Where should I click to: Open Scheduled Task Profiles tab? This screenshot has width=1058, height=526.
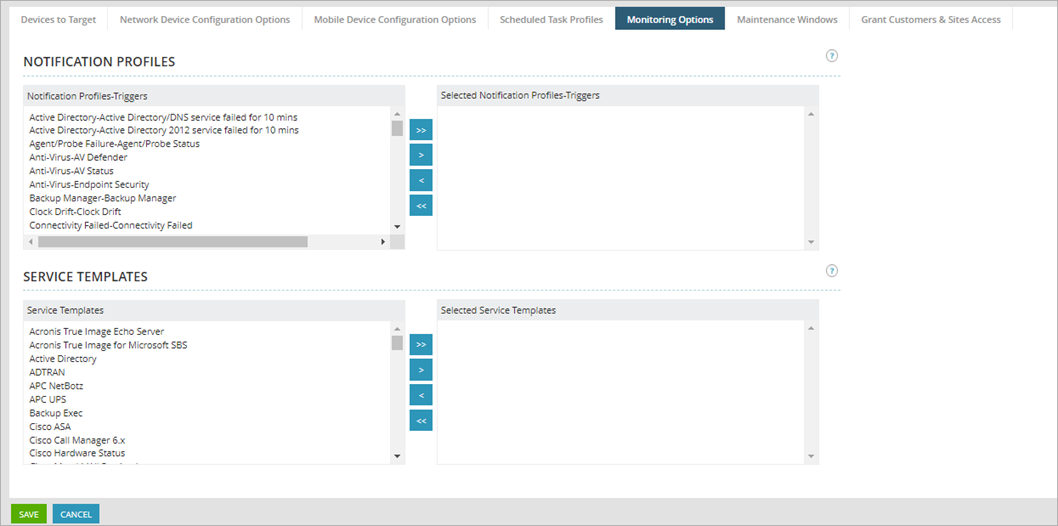click(x=551, y=19)
